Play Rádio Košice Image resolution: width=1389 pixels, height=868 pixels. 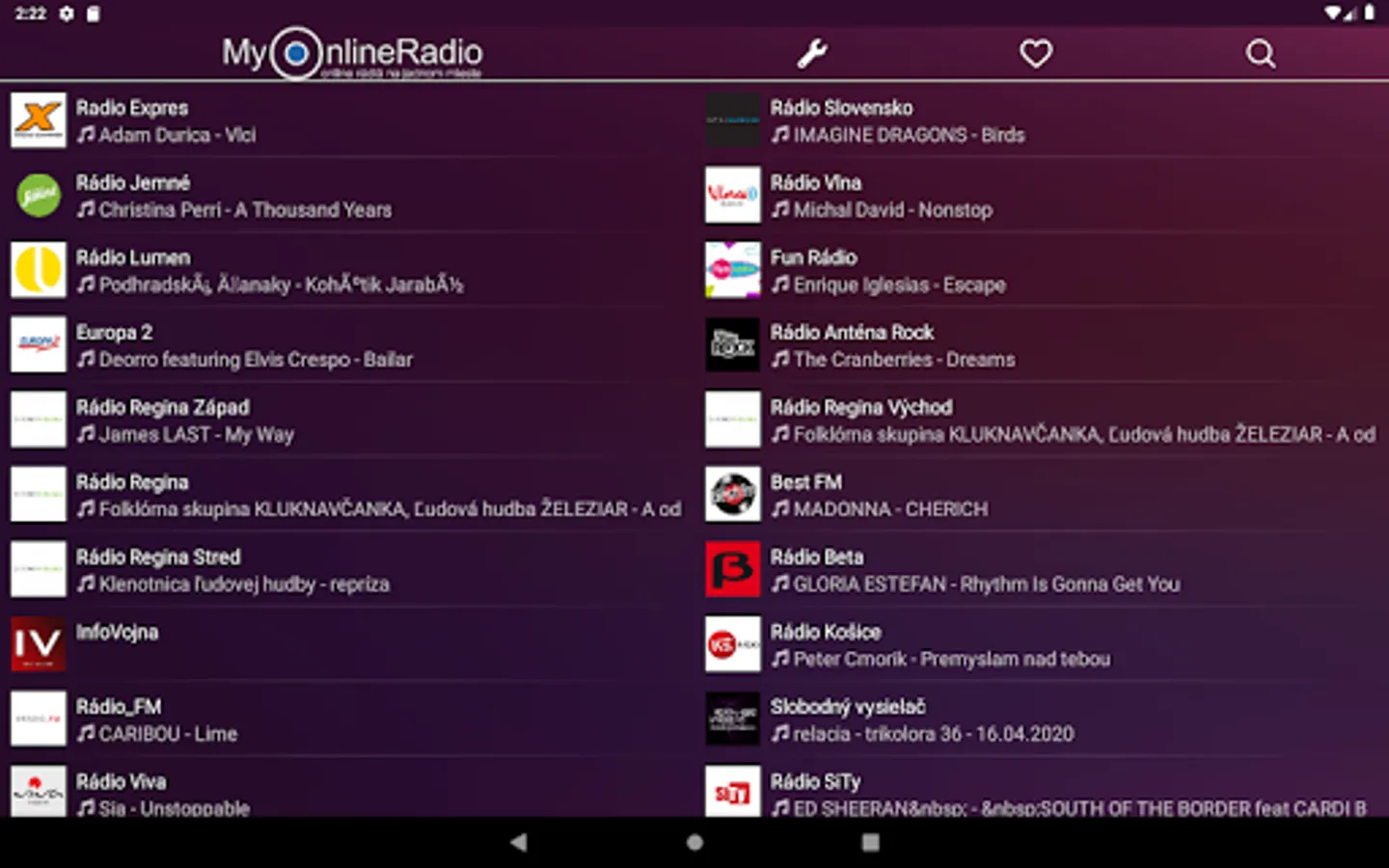click(1042, 644)
